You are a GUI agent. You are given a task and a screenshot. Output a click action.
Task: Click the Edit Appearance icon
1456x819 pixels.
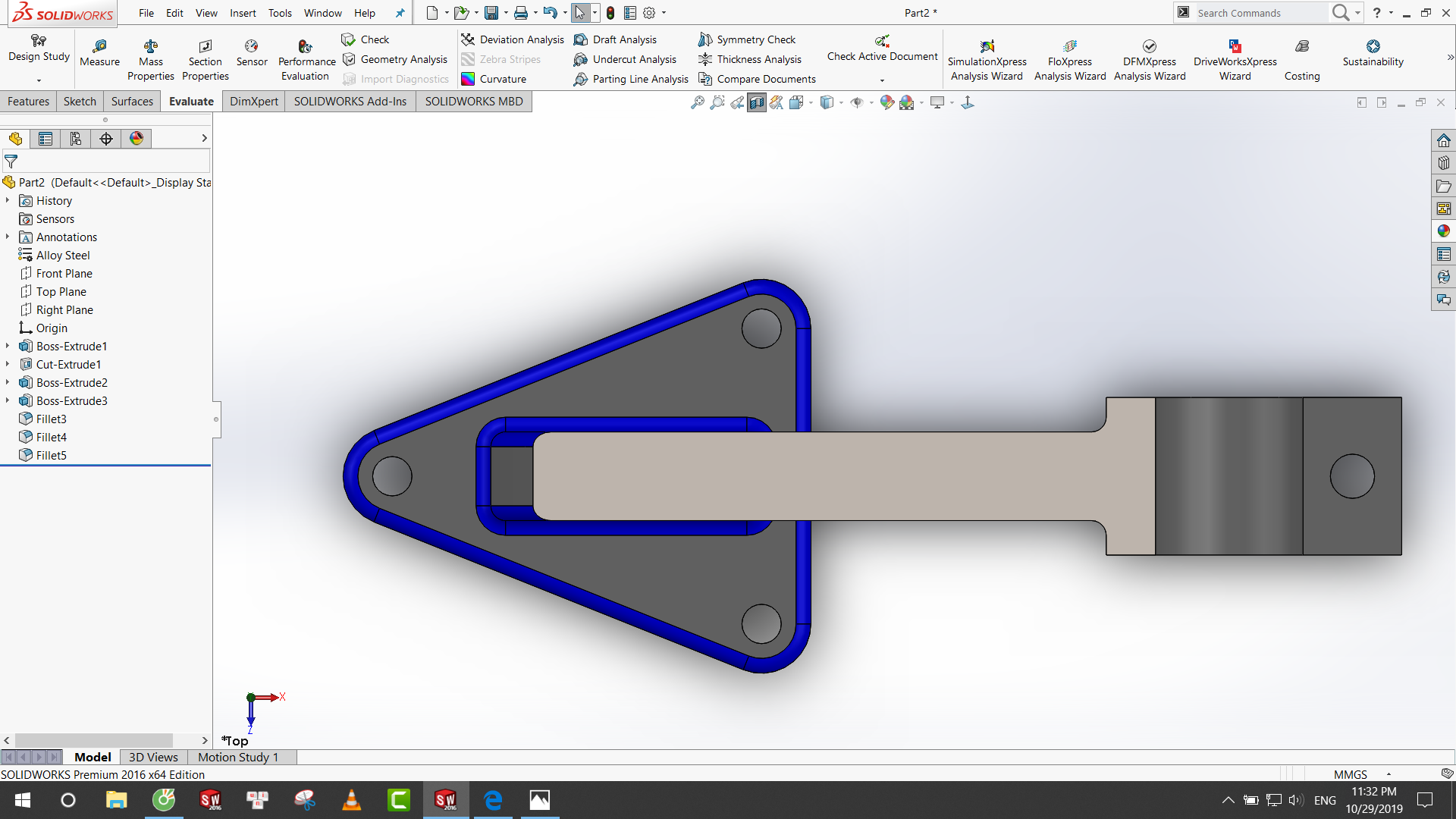887,102
